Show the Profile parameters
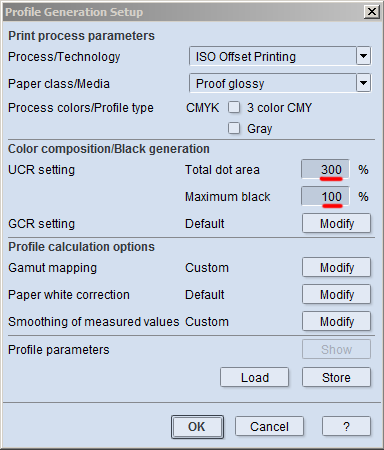Viewport: 384px width, 450px height. (x=336, y=349)
